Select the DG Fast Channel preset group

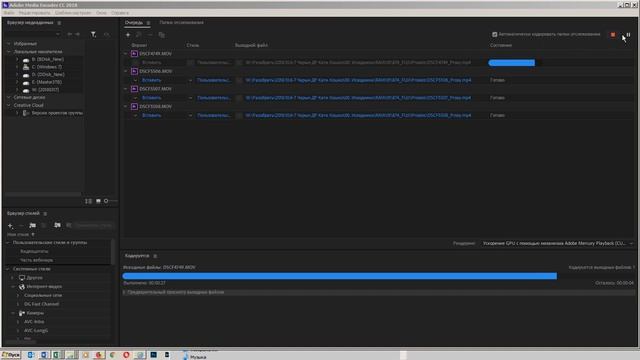pos(41,304)
